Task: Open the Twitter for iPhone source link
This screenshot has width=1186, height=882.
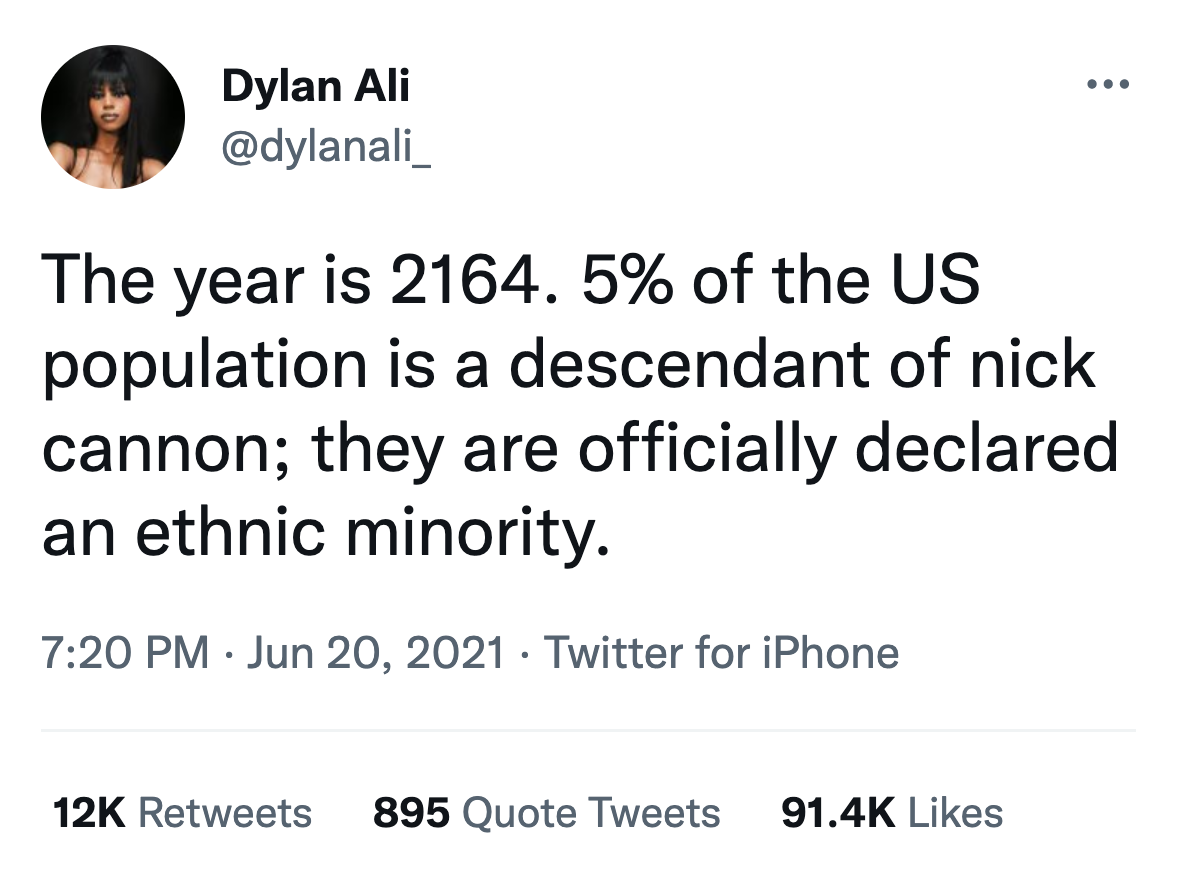Action: [720, 653]
